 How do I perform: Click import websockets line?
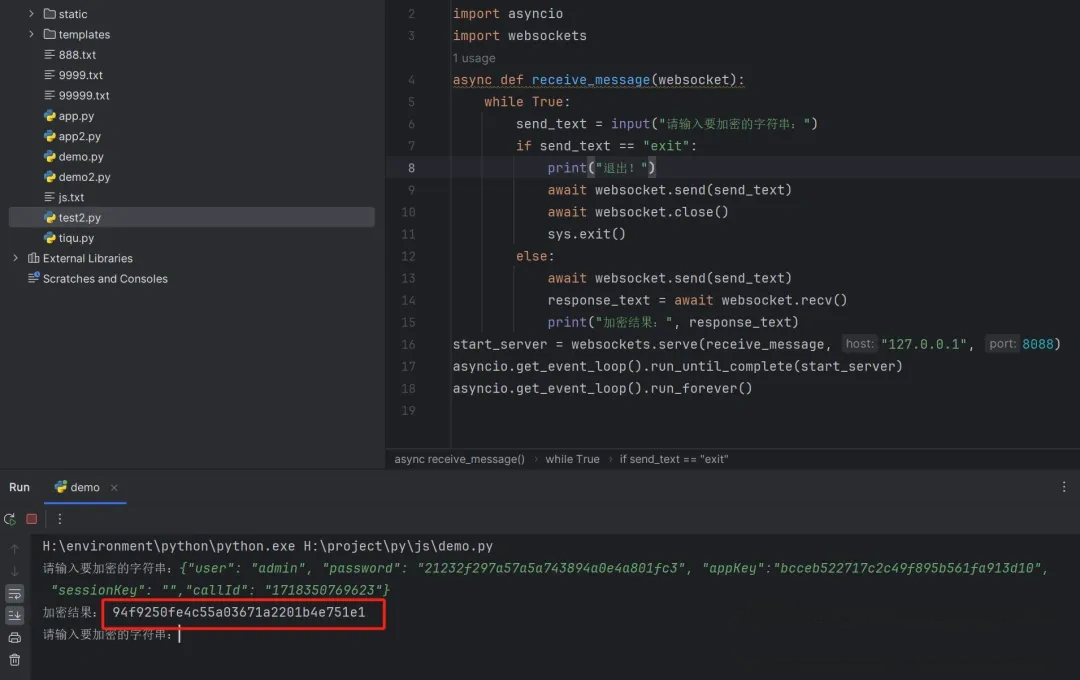[519, 36]
